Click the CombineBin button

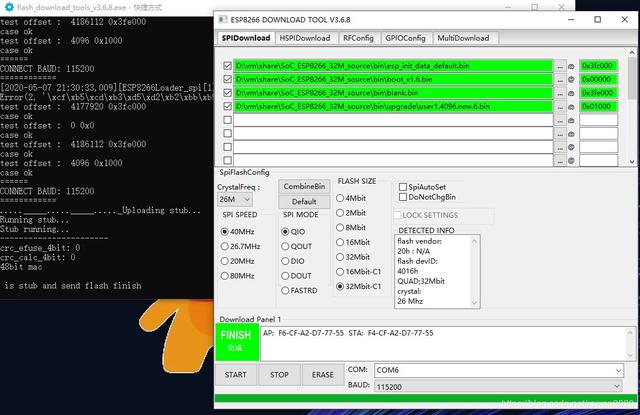[304, 186]
